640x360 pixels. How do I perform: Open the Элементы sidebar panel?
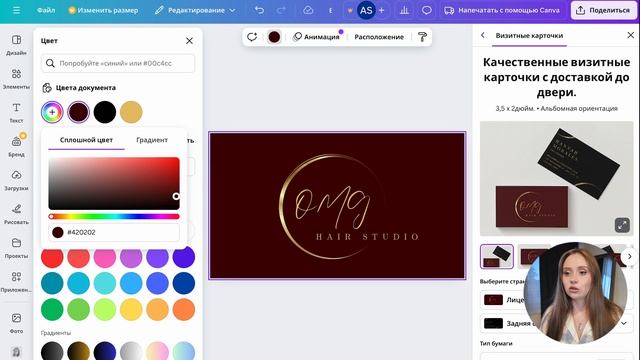pyautogui.click(x=16, y=79)
